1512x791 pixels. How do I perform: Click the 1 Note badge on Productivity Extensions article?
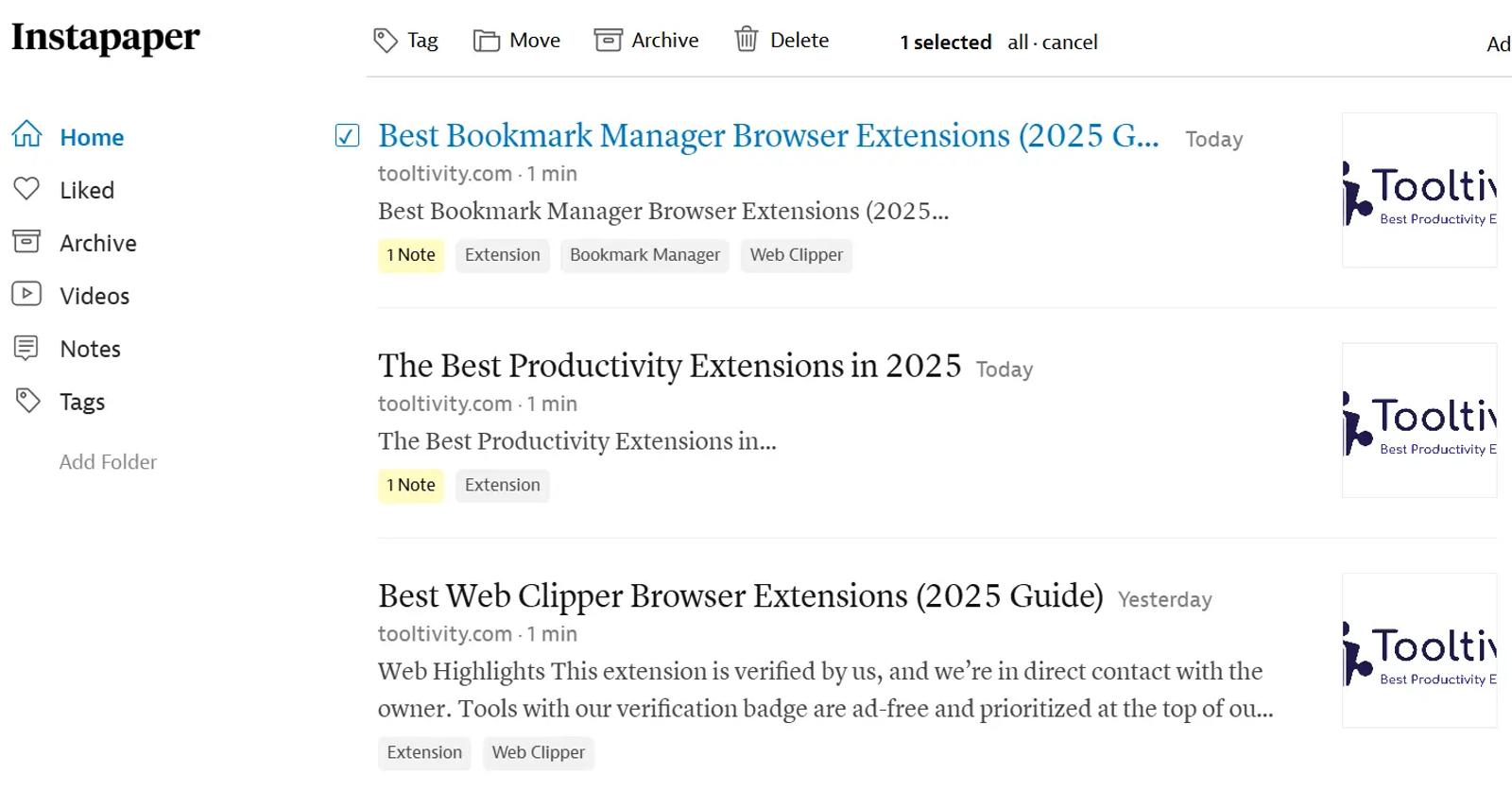(411, 485)
